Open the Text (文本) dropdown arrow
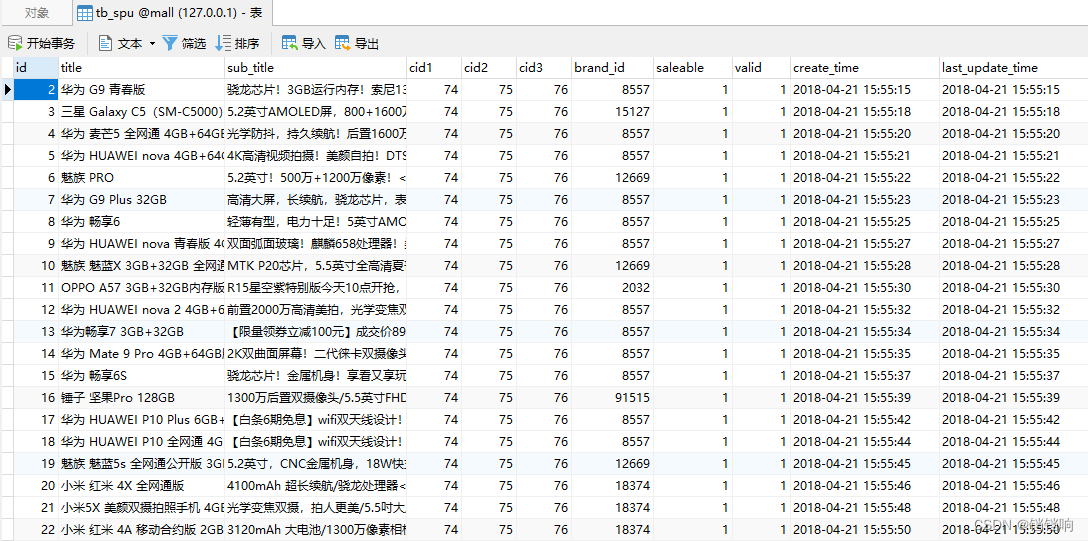Screen dimensions: 1088x541 [x=152, y=44]
